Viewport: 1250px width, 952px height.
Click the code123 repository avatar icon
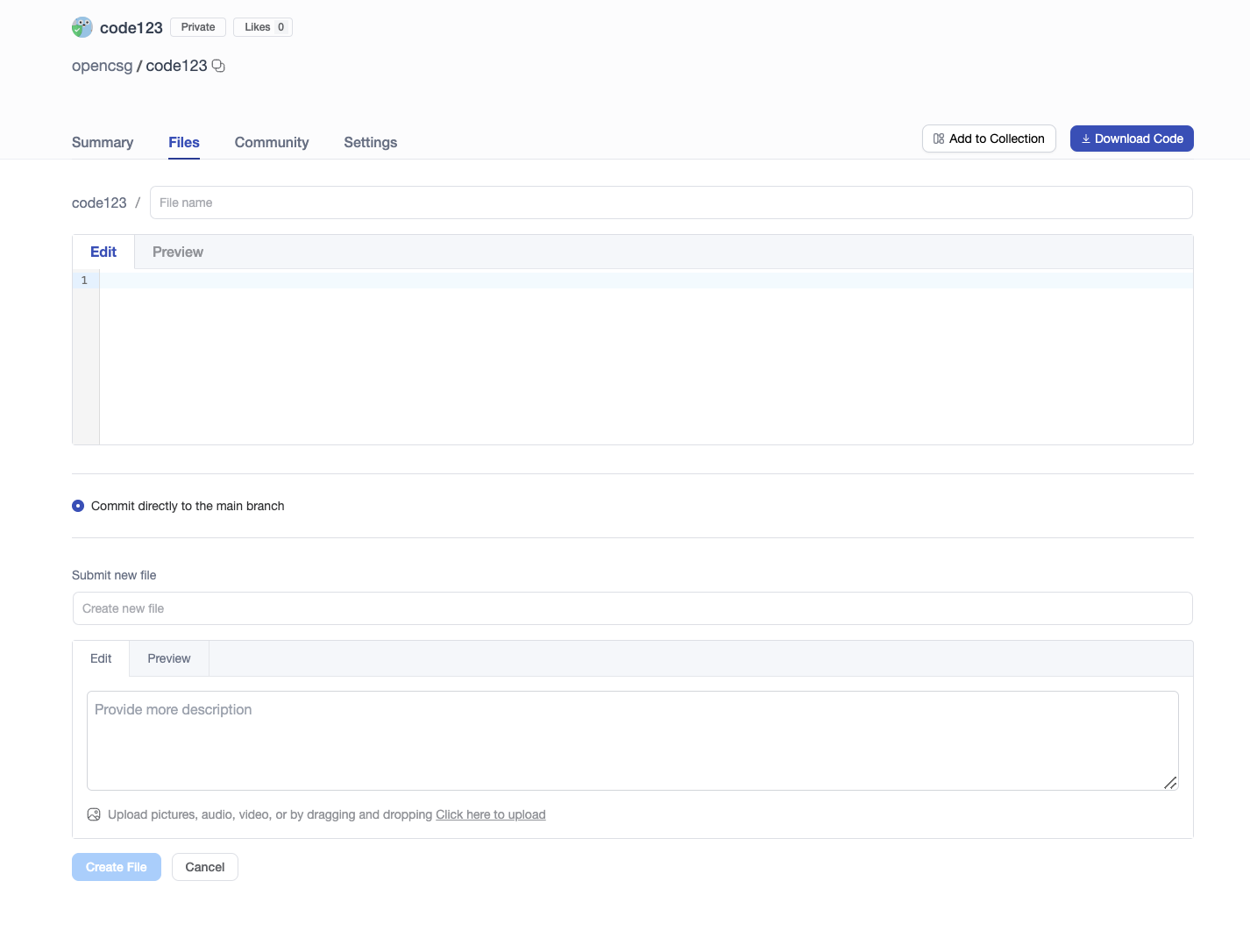82,26
